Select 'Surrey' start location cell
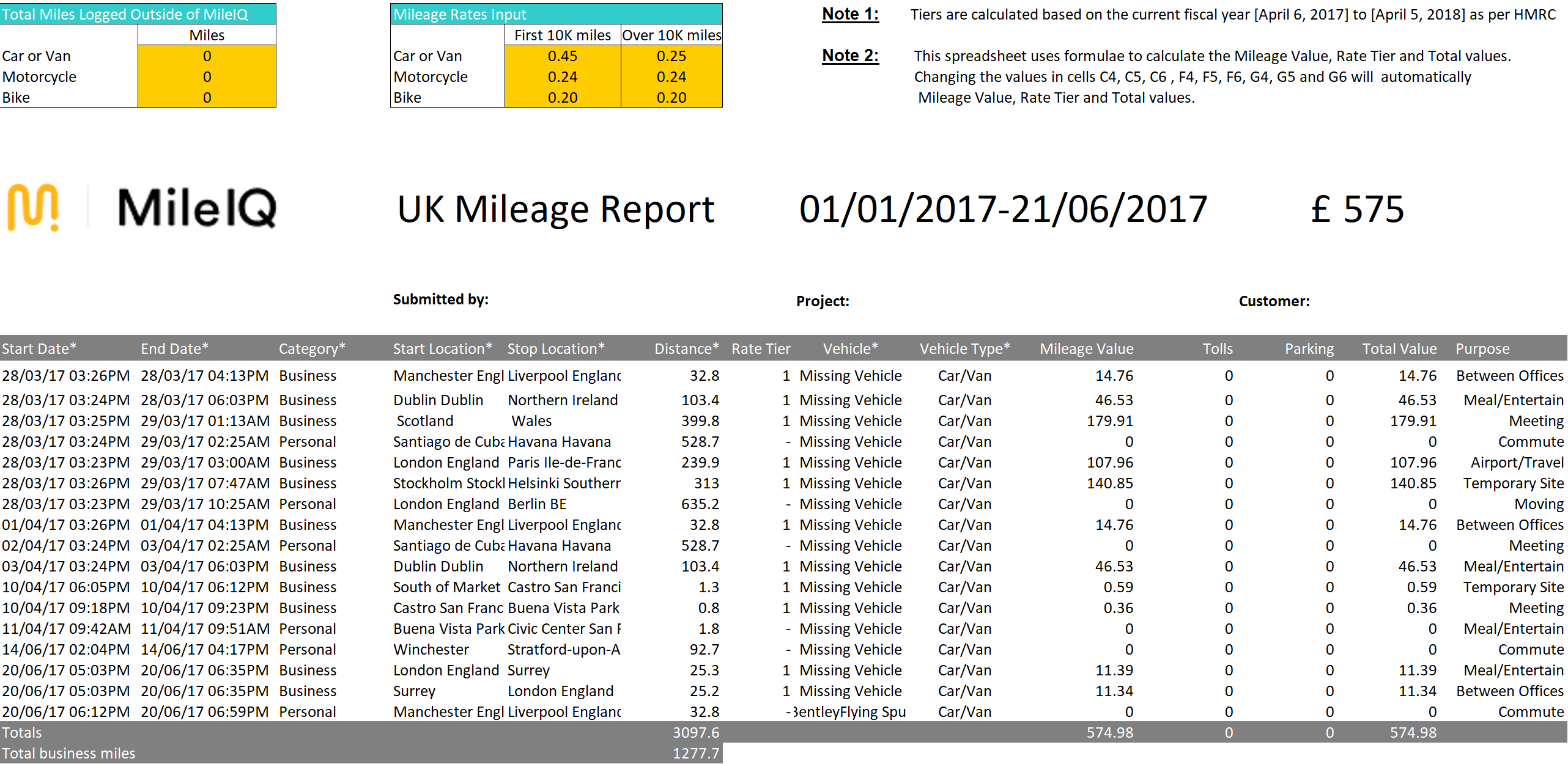 (x=414, y=691)
